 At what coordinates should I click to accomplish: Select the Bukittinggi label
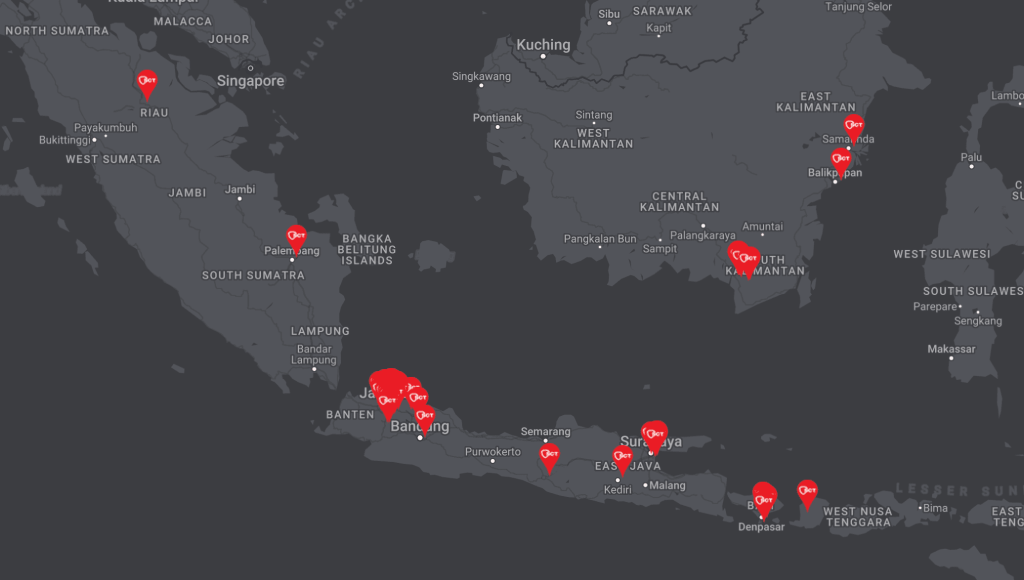tap(65, 140)
